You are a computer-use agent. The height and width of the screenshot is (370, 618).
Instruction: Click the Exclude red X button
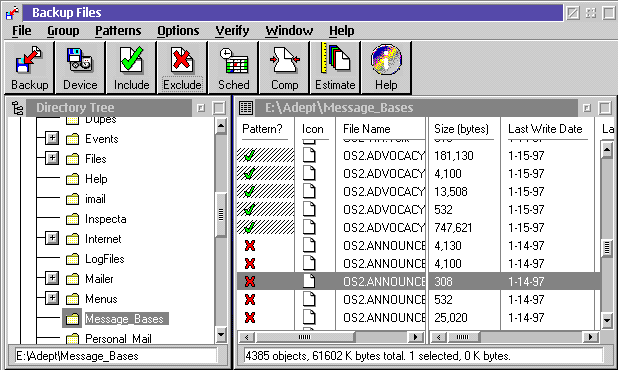coord(182,68)
